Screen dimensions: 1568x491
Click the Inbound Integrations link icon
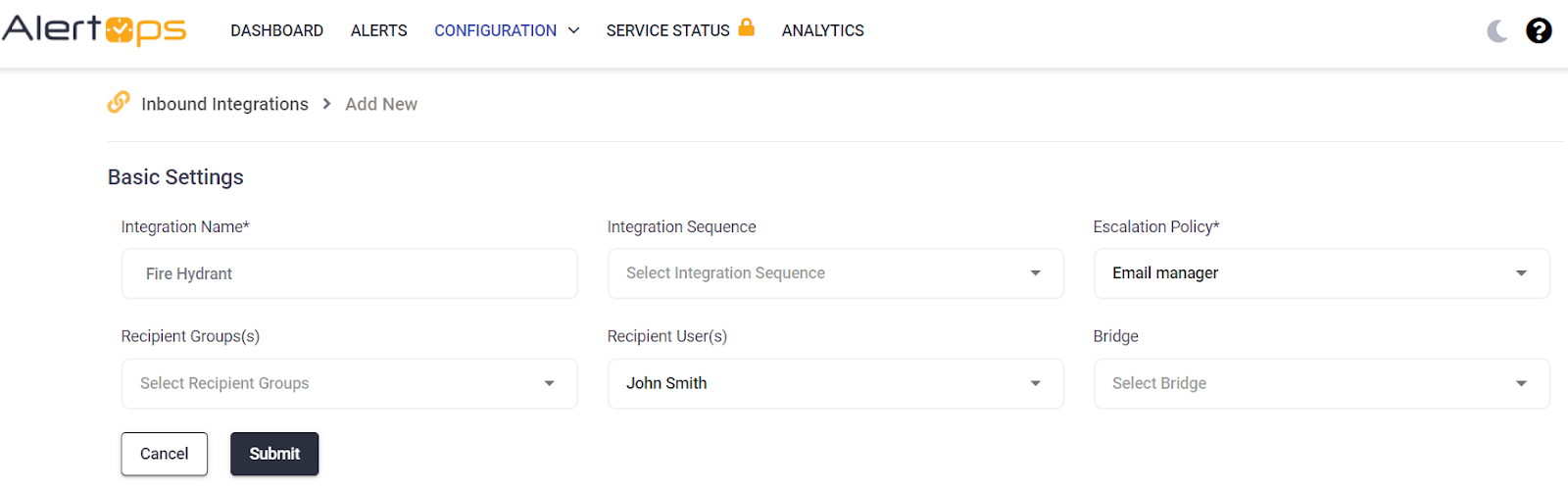pos(119,102)
